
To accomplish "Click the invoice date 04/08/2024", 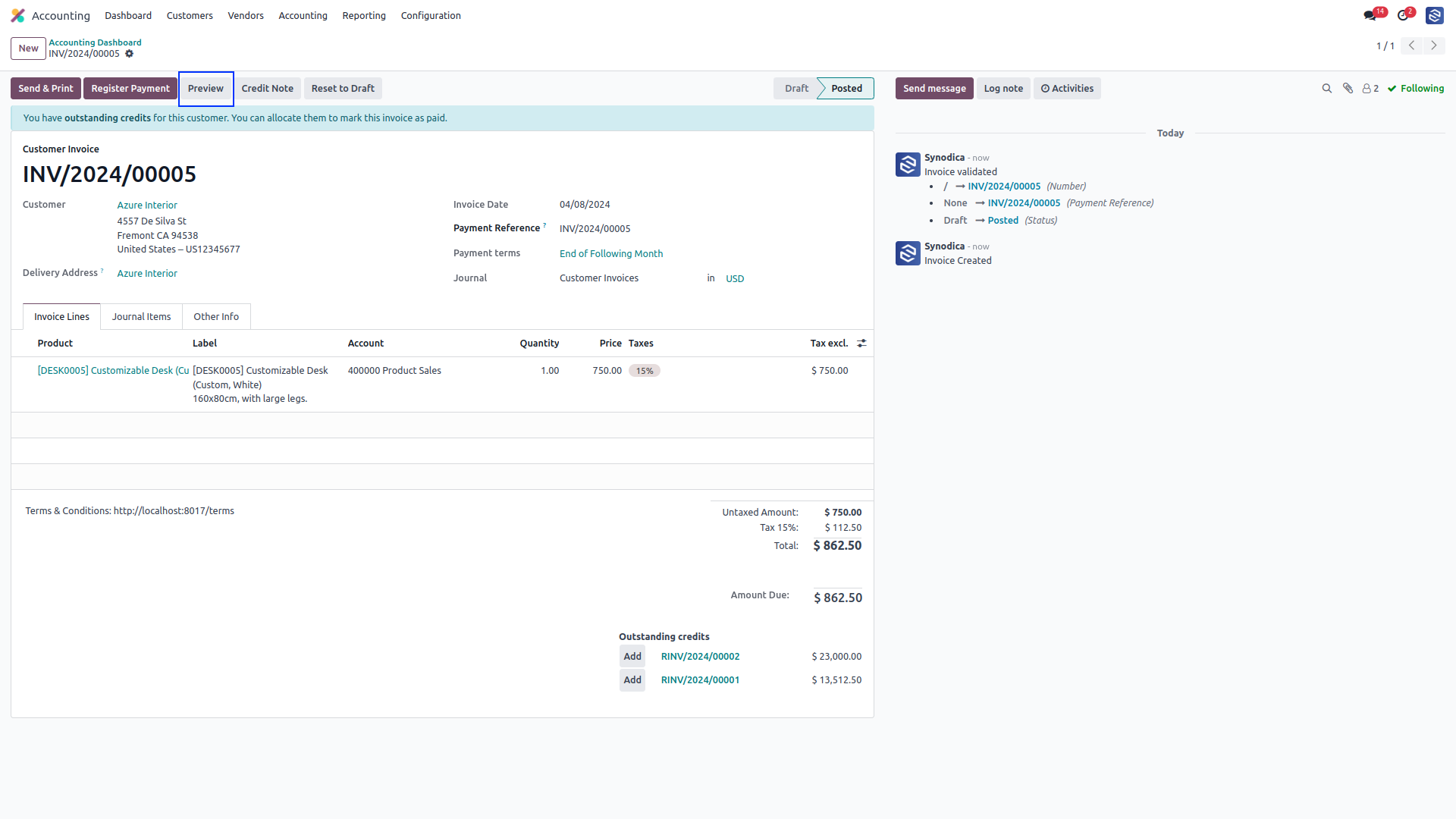I will (585, 205).
